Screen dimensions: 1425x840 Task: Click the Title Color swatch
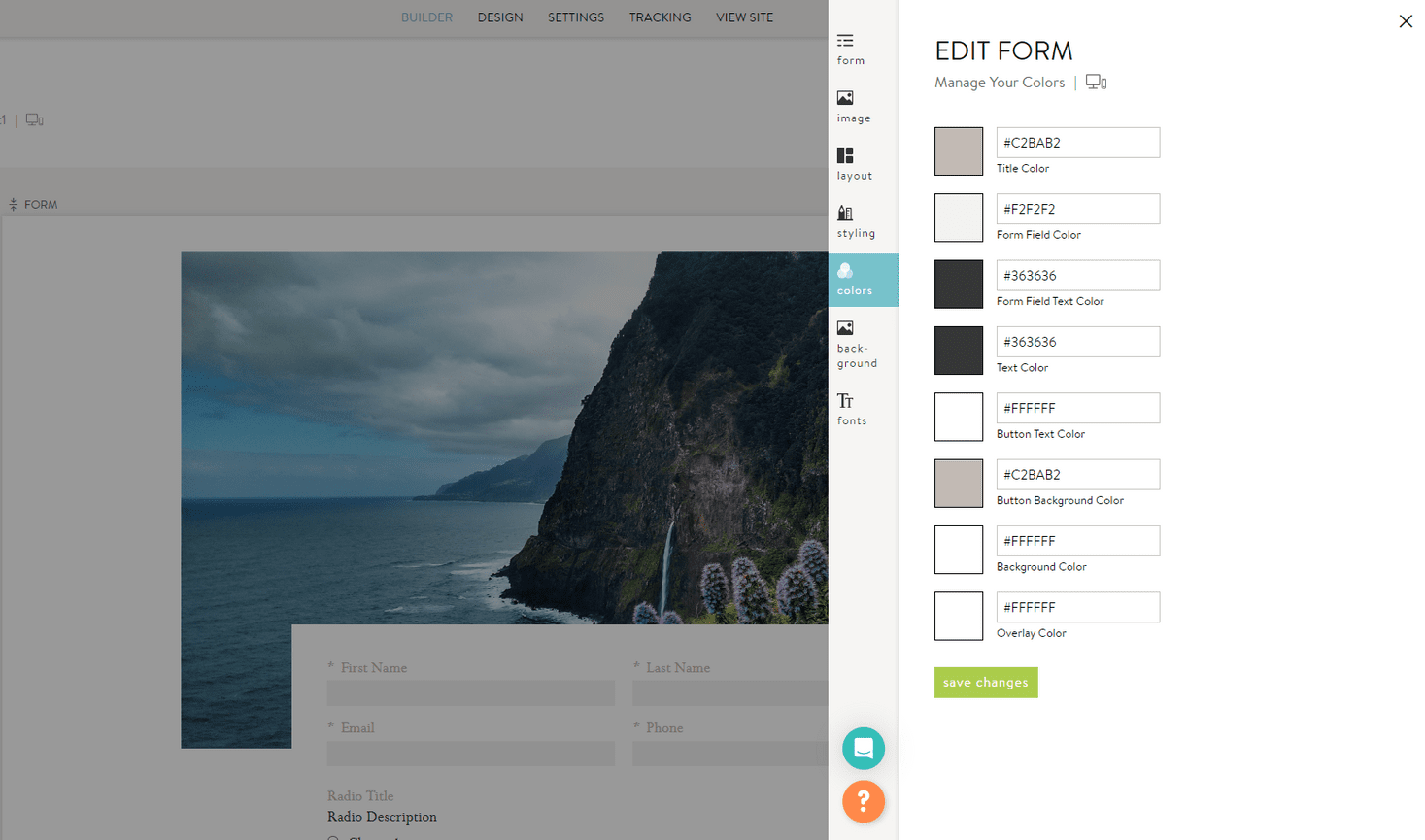click(958, 151)
